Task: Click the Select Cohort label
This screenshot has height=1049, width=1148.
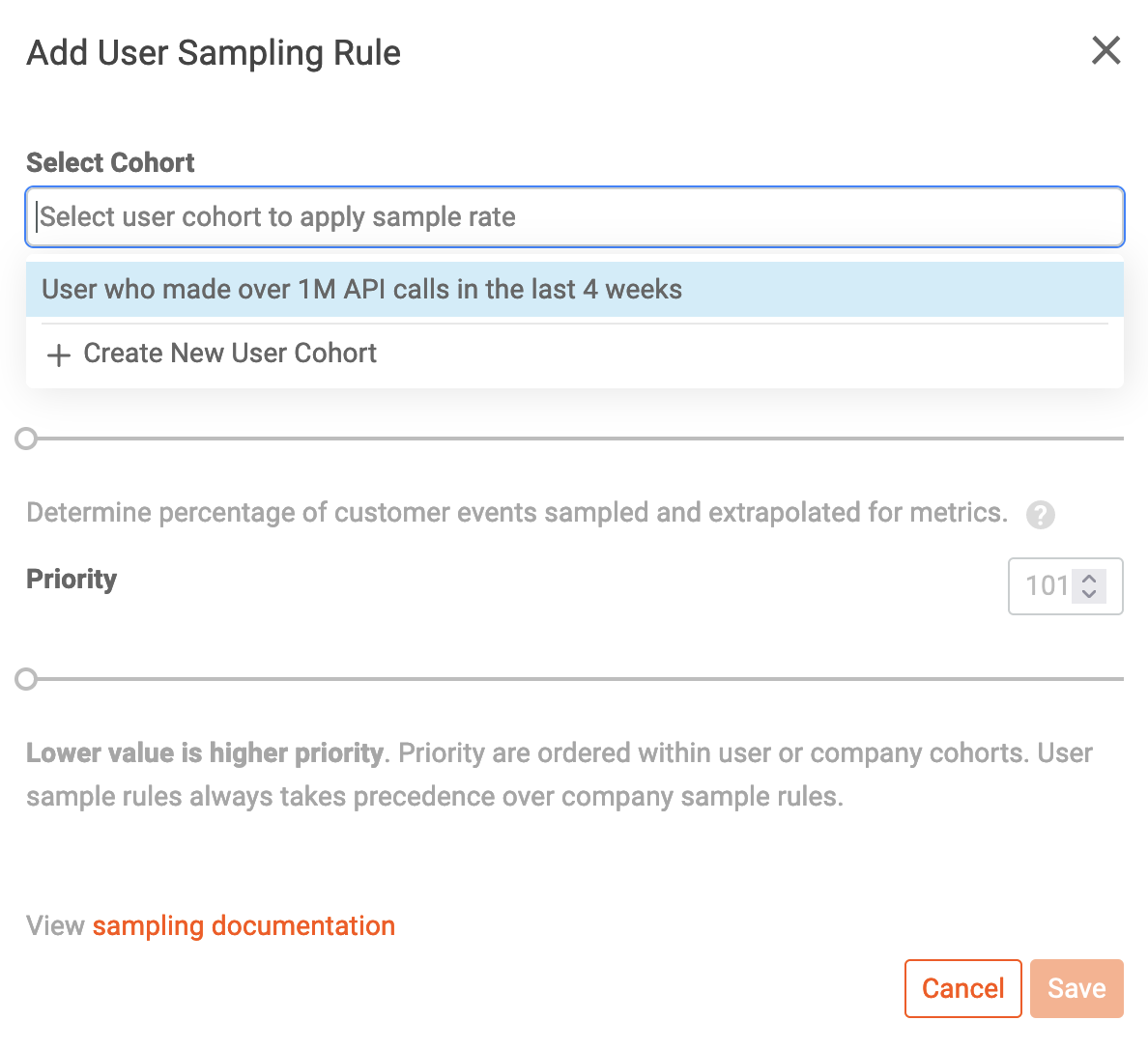Action: [109, 162]
